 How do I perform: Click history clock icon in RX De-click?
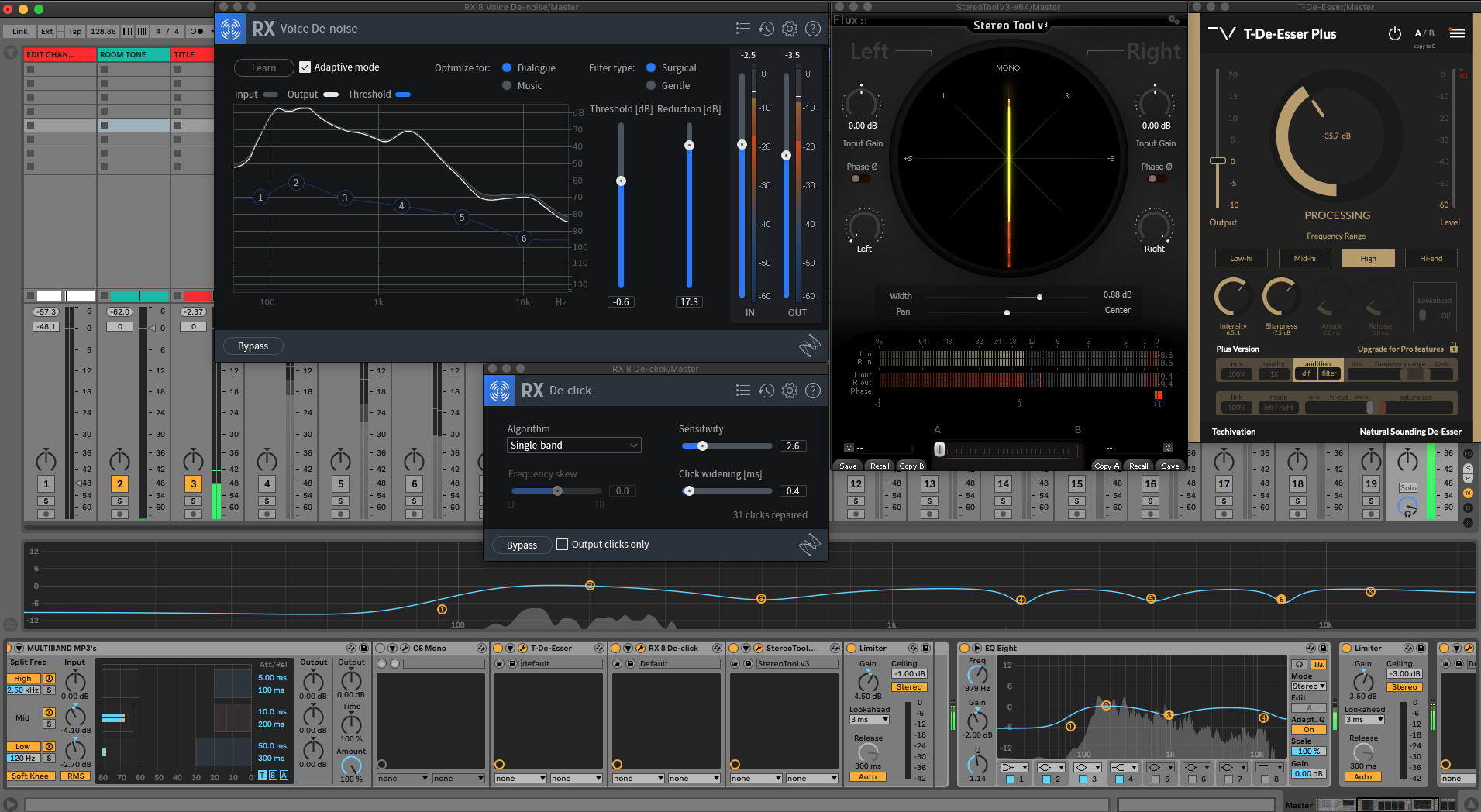766,391
